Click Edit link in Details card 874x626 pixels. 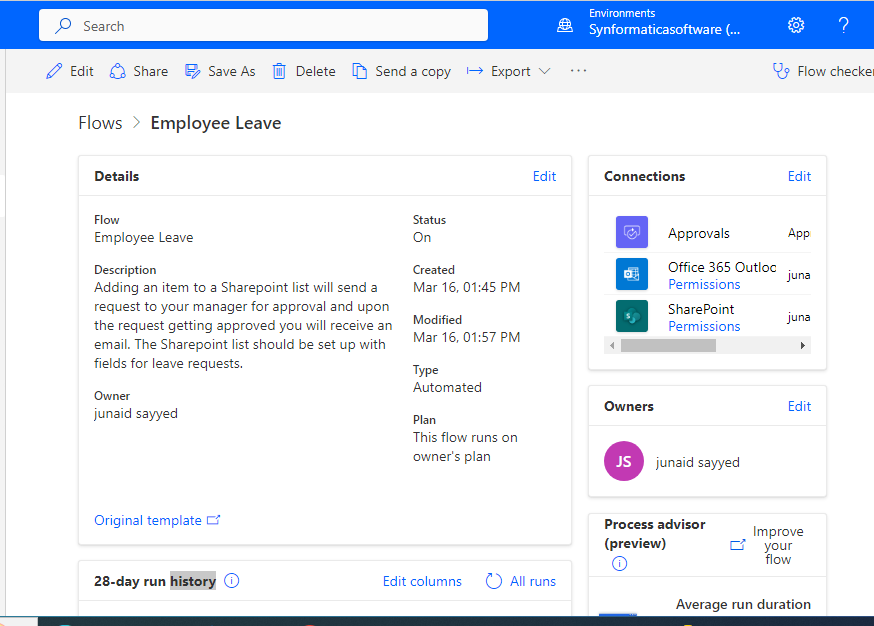tap(544, 176)
